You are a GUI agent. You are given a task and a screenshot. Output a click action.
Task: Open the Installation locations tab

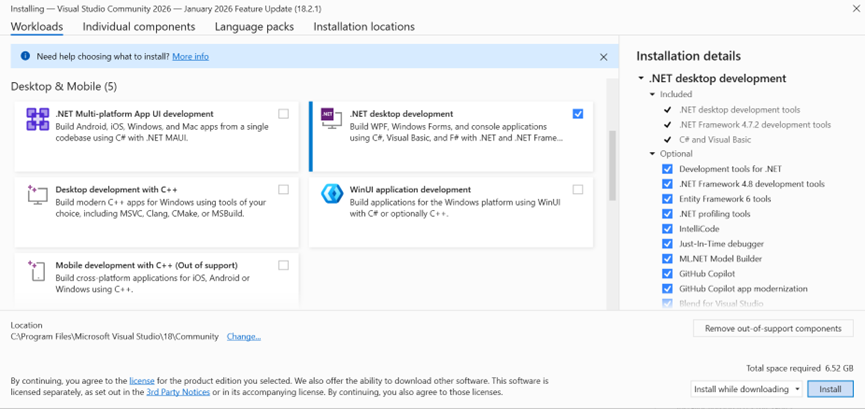tap(364, 26)
